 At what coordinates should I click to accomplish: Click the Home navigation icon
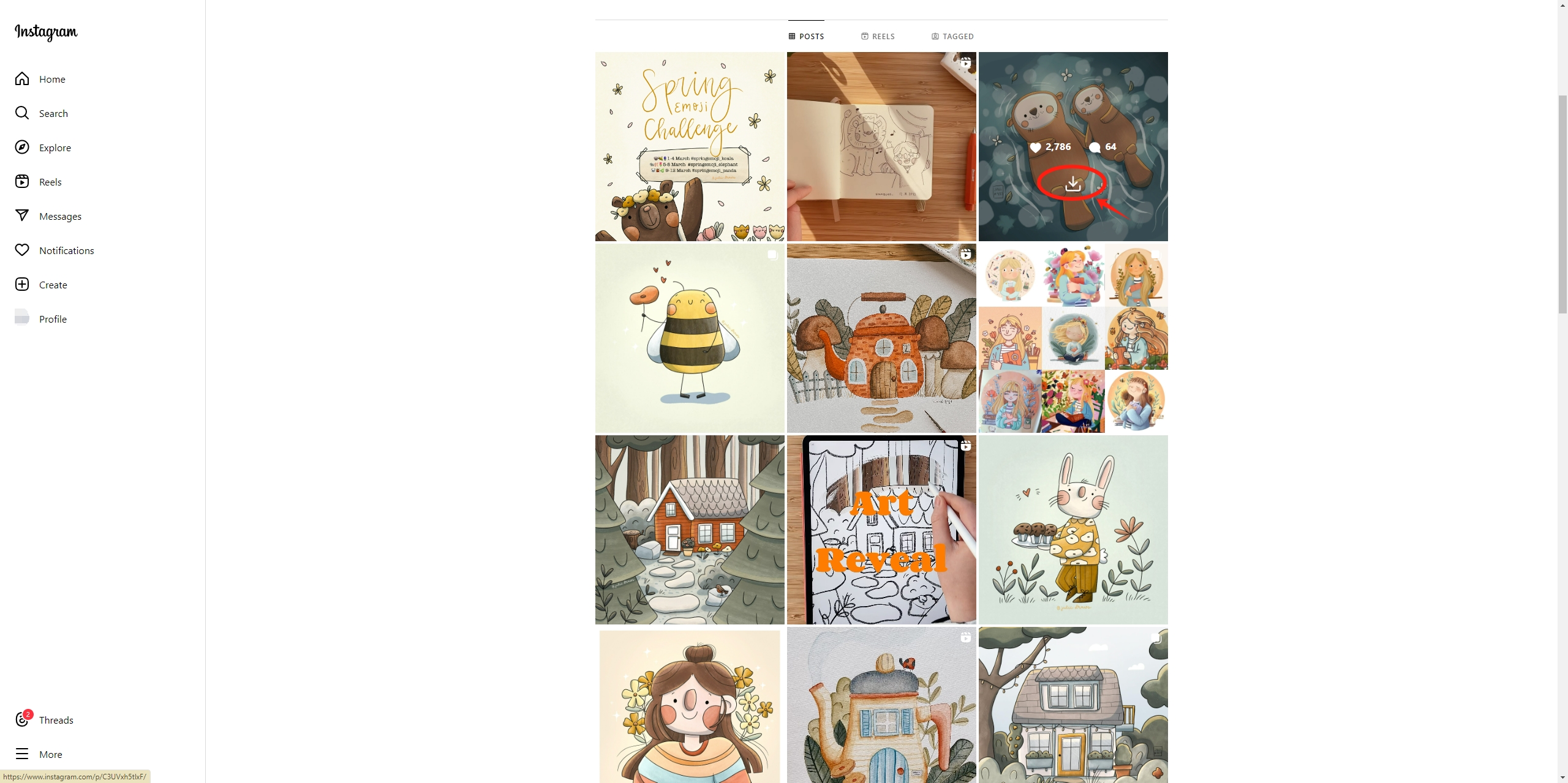click(22, 79)
